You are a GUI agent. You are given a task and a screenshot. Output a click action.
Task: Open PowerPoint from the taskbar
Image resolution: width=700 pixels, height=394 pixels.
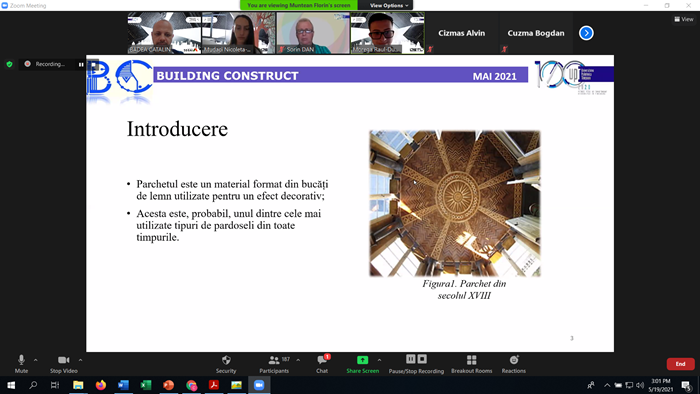point(168,385)
